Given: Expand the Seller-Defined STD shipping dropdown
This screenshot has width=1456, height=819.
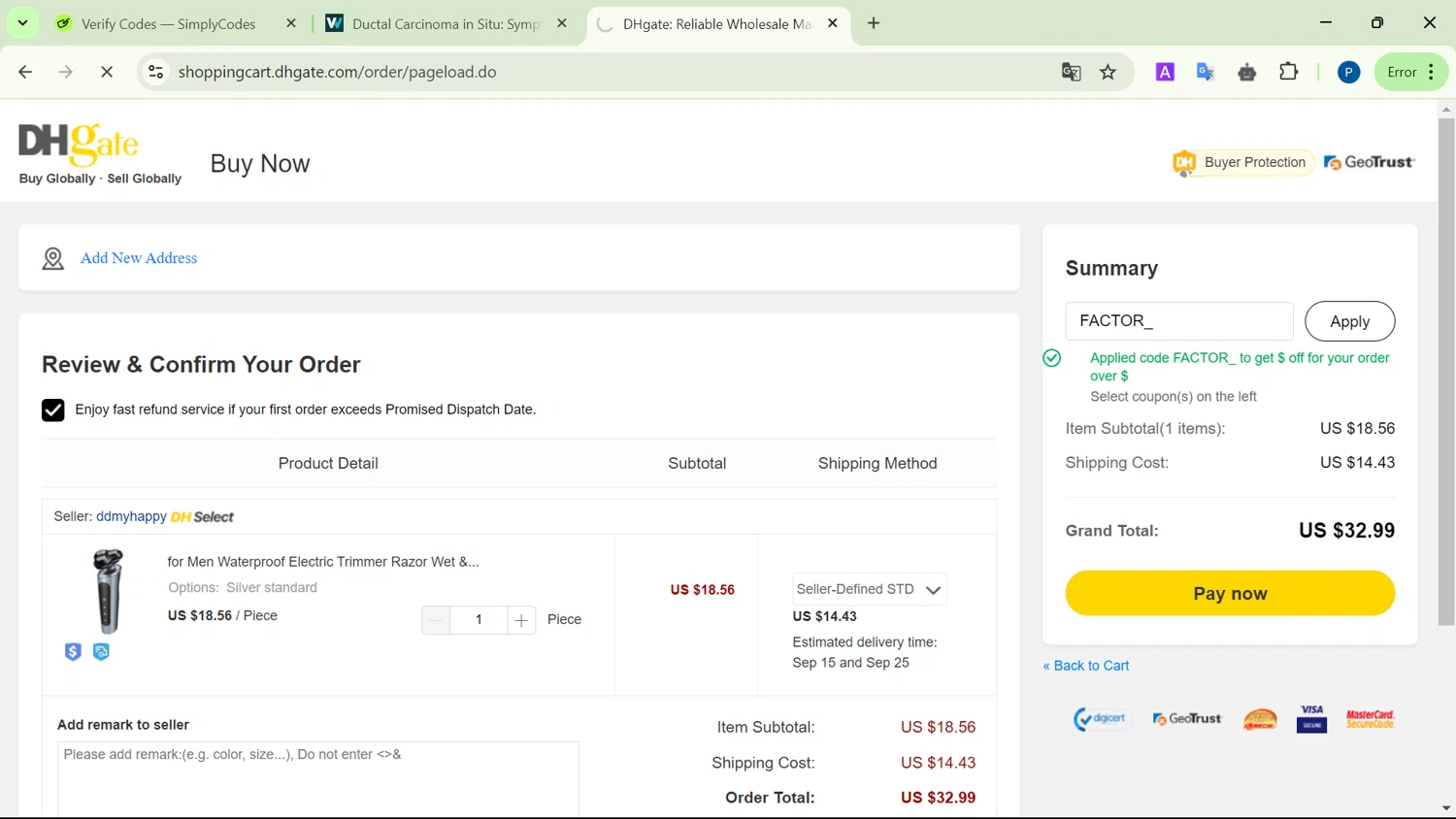Looking at the screenshot, I should click(869, 589).
